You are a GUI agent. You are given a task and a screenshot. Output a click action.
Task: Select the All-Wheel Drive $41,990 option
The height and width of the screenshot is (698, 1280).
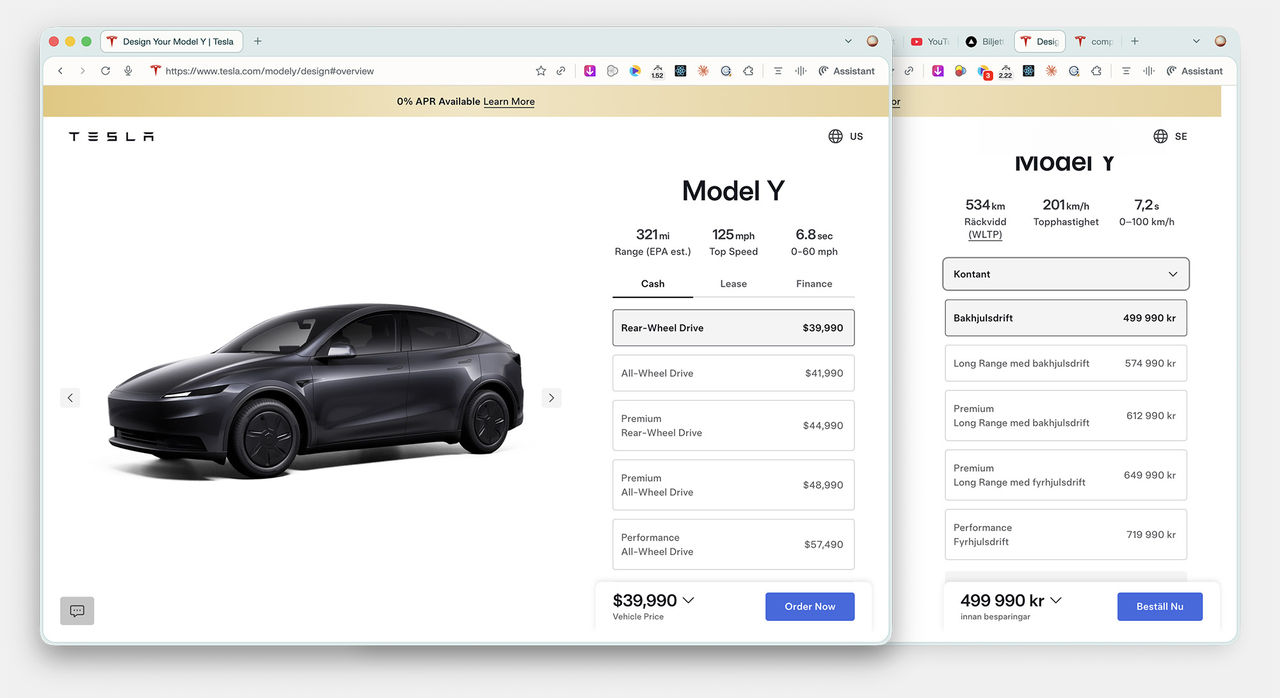point(733,373)
